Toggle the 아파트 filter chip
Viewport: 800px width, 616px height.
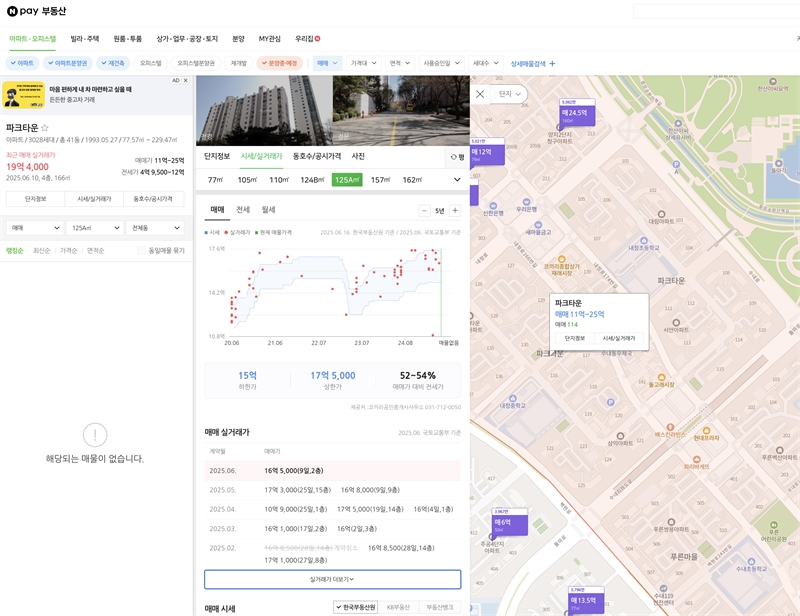click(21, 63)
